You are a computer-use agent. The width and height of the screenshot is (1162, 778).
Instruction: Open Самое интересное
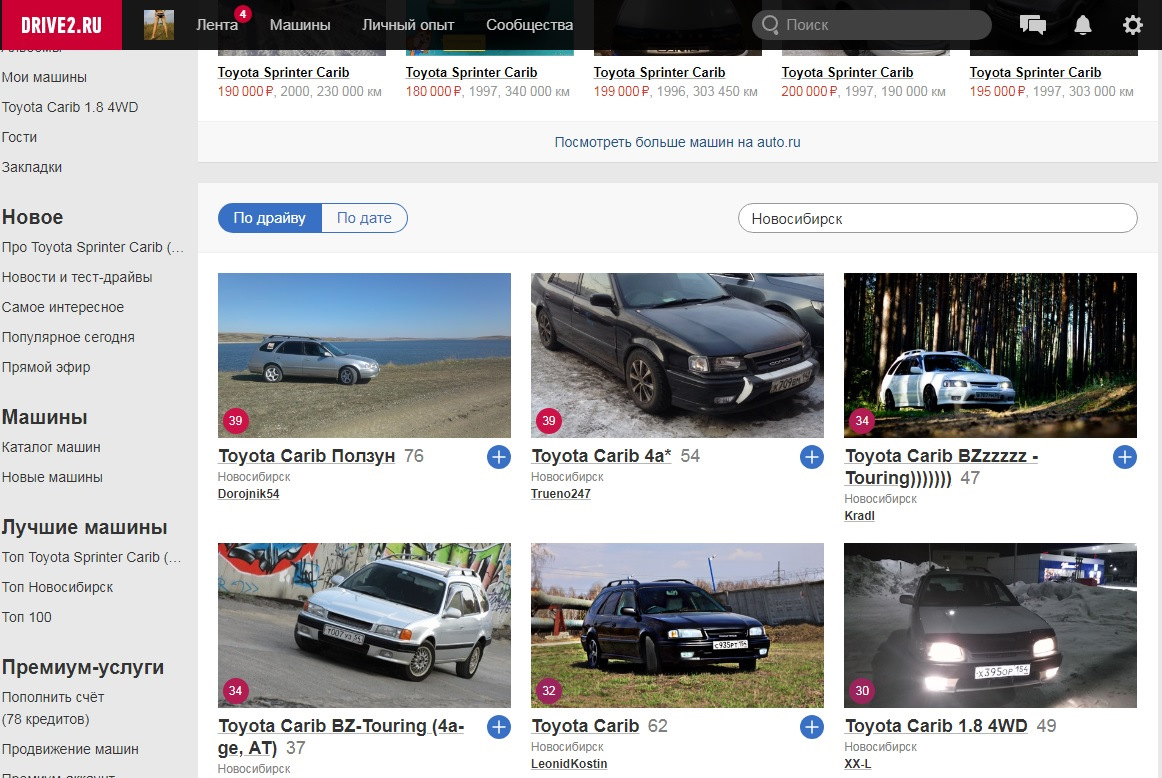(x=63, y=307)
